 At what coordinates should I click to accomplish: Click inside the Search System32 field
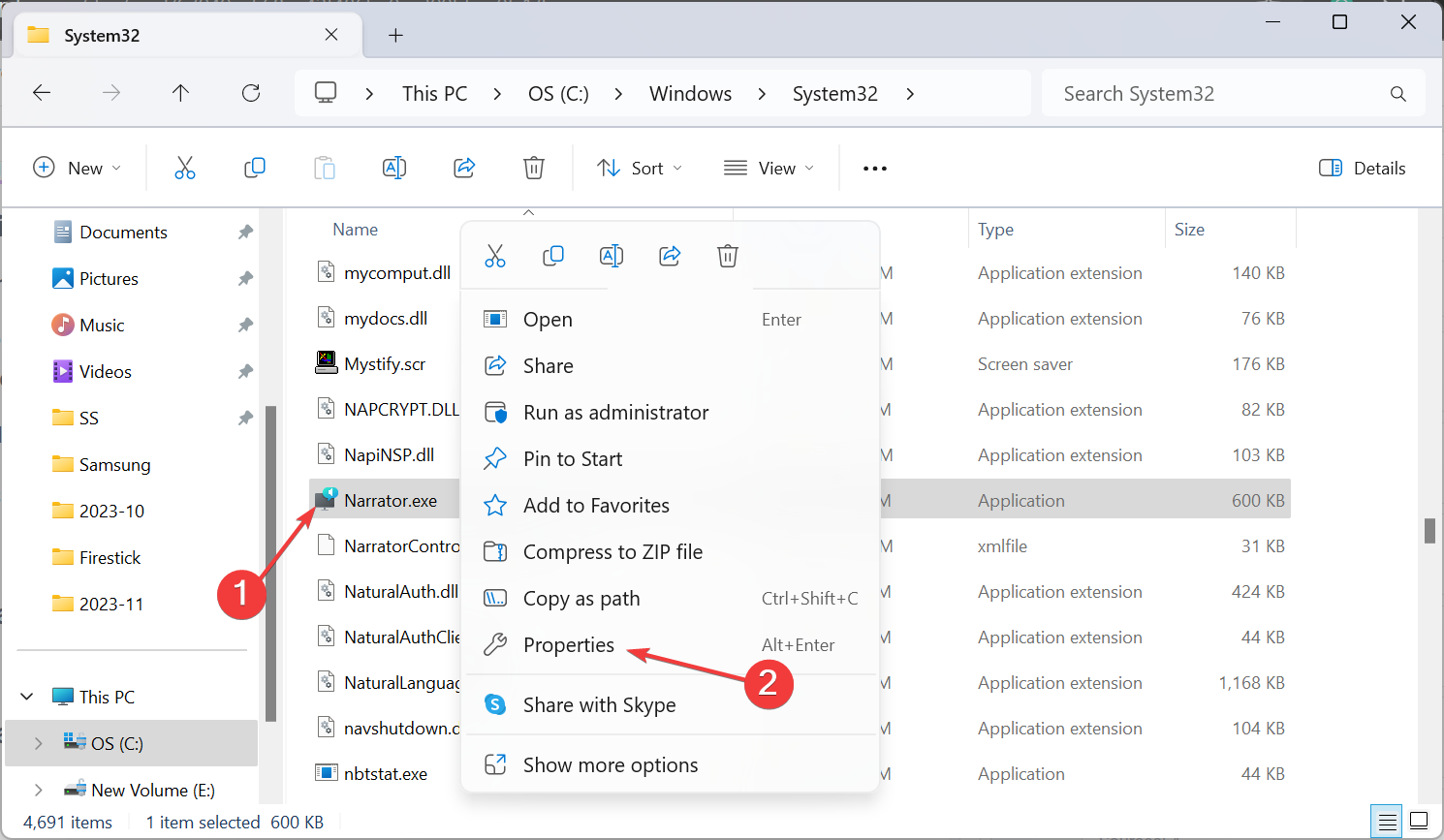(1211, 93)
